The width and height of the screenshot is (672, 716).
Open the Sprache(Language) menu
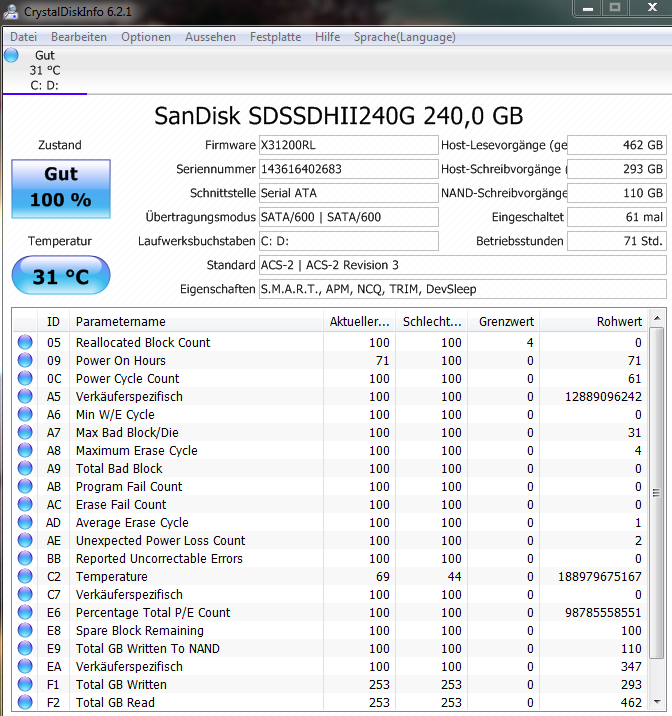404,37
